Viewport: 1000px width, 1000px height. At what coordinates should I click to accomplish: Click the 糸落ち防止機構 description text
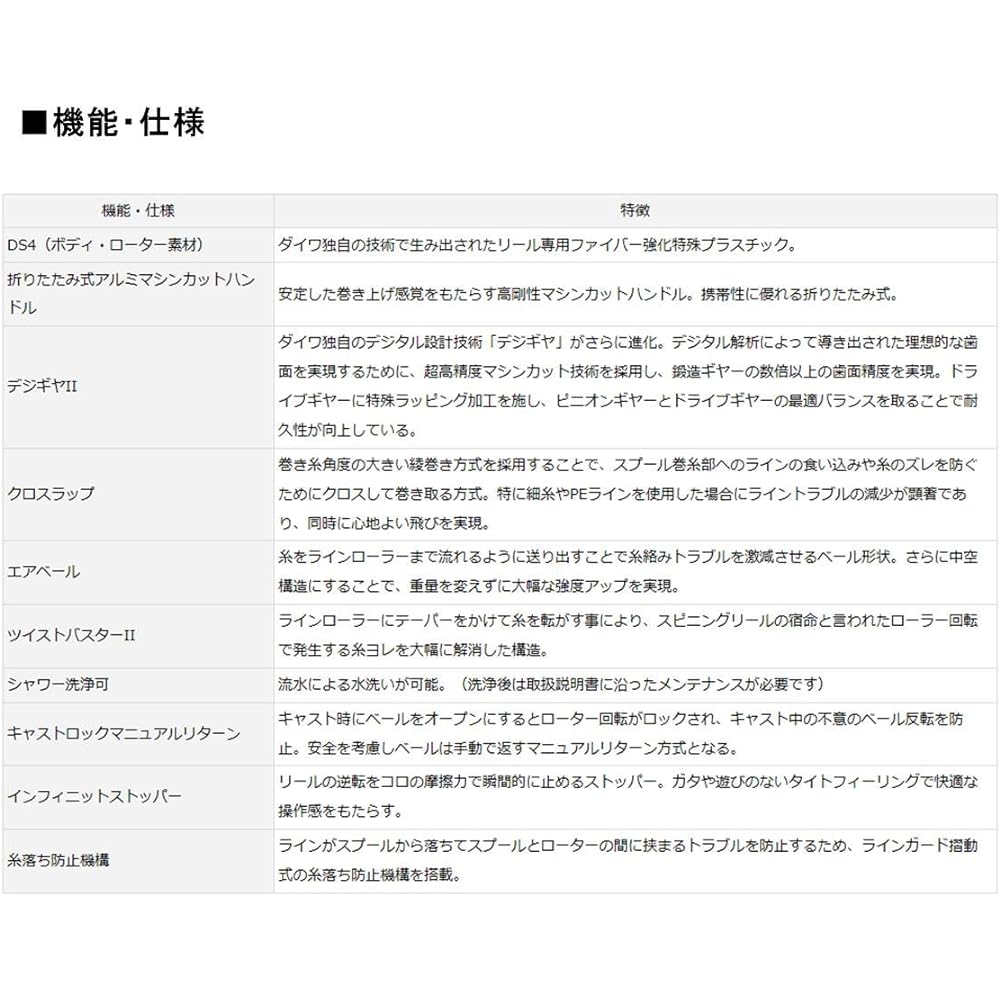tap(628, 860)
